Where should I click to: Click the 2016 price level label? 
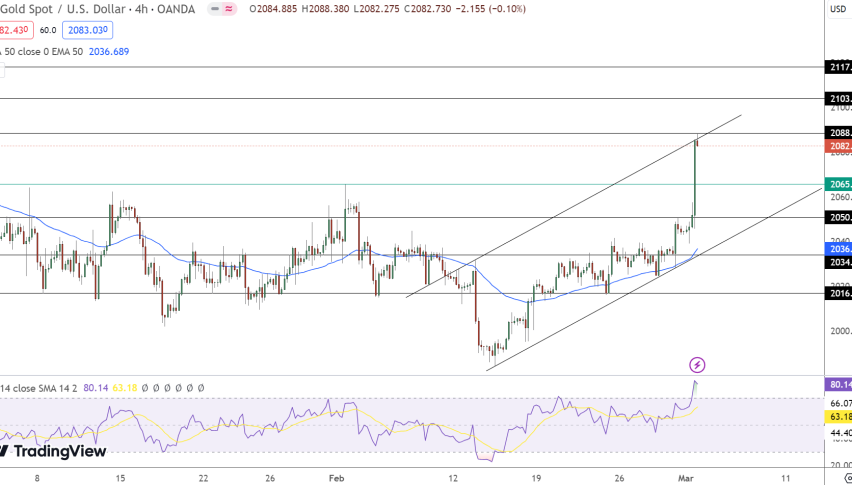[x=838, y=294]
